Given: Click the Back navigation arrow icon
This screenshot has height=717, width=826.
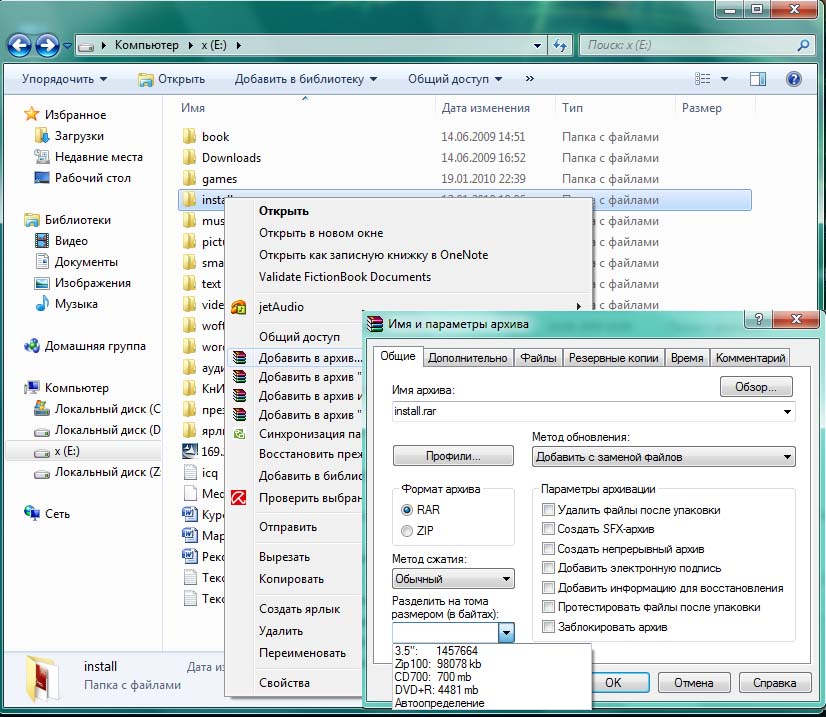Looking at the screenshot, I should coord(20,45).
